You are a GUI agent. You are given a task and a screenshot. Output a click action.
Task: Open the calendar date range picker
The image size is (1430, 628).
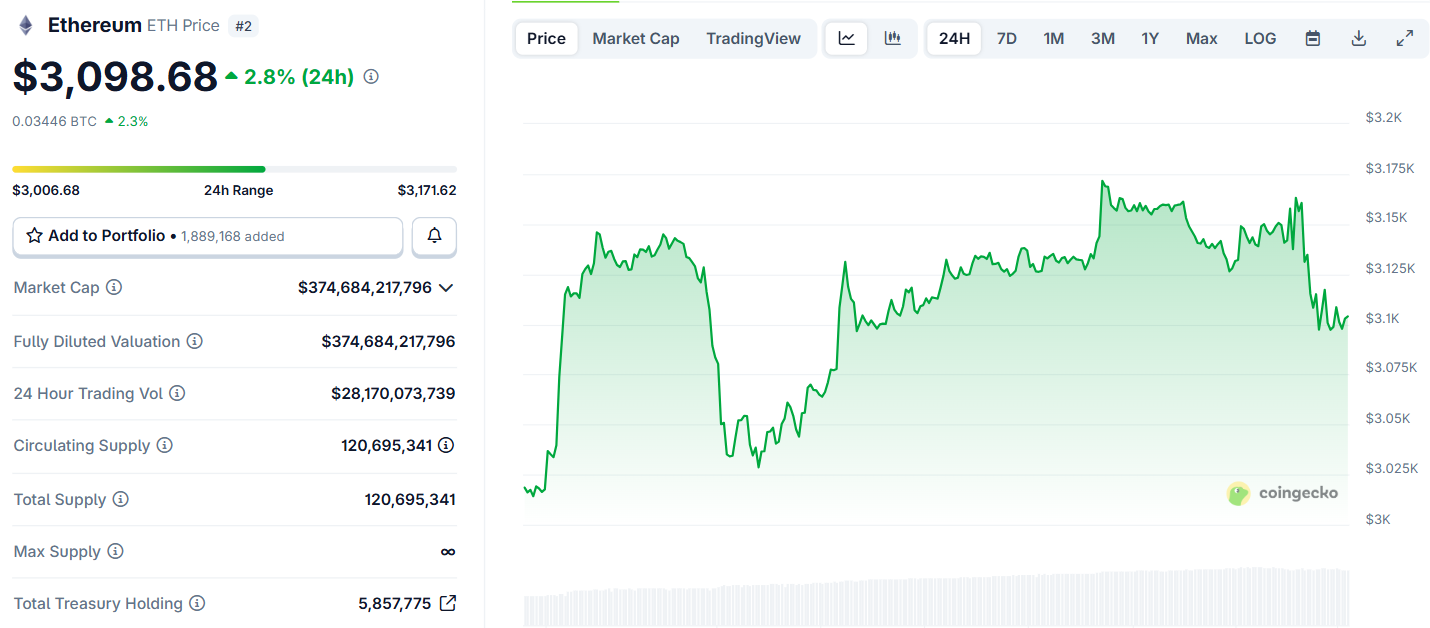tap(1312, 38)
